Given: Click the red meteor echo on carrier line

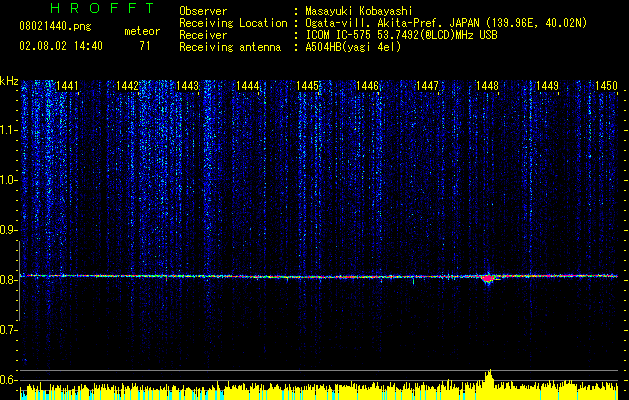Looking at the screenshot, I should [x=487, y=279].
